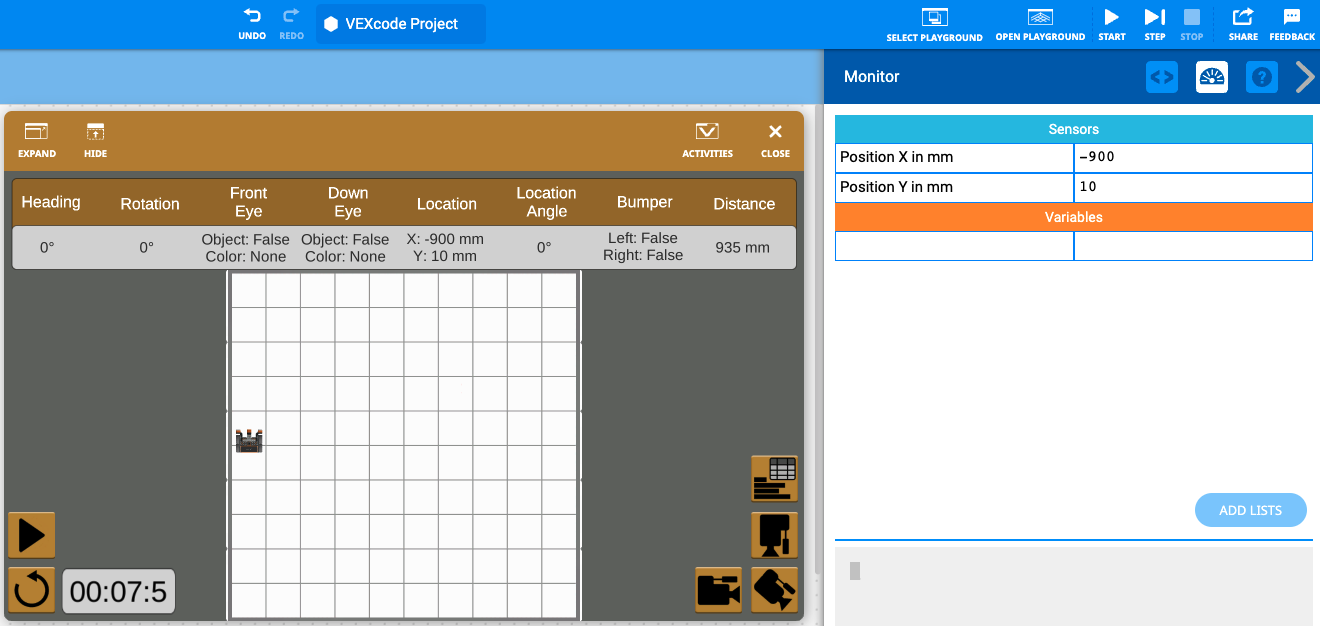The width and height of the screenshot is (1320, 626).
Task: Expand the playground dashboard window
Action: click(37, 139)
